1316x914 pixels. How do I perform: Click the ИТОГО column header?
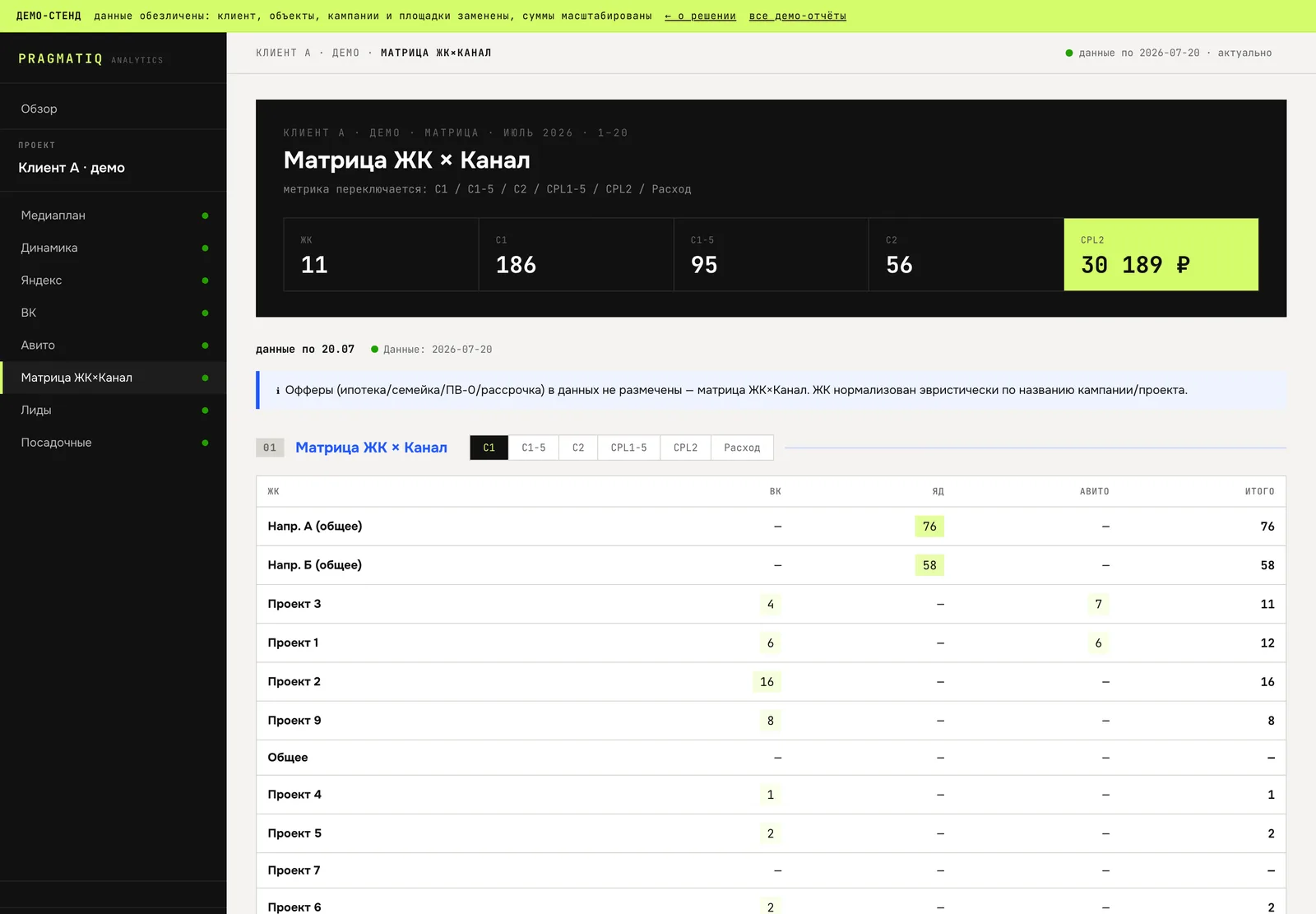tap(1259, 491)
